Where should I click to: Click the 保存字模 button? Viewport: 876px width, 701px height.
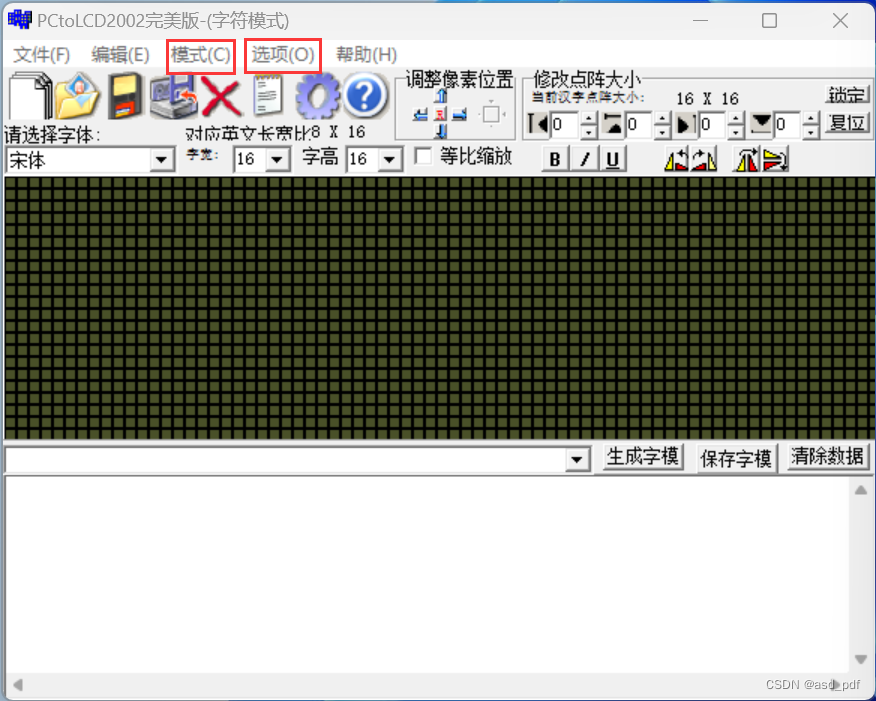click(x=736, y=459)
